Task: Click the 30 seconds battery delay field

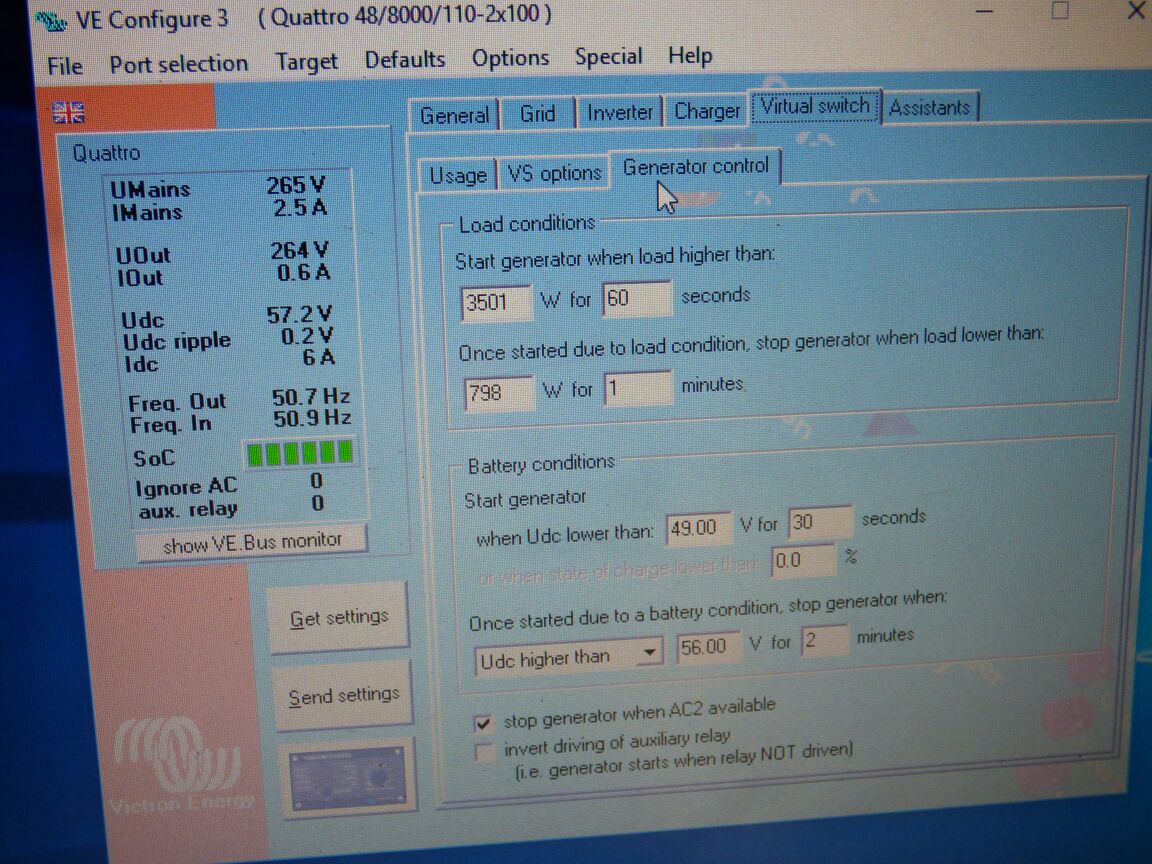Action: (820, 522)
